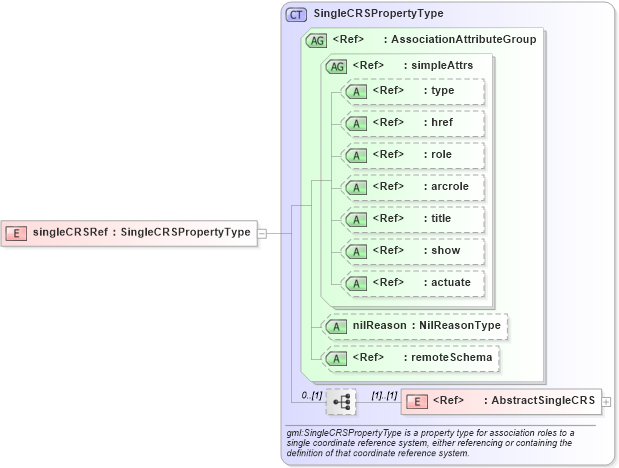Select the ': arcrole' attribute label
Screen dimensions: 619x468
(x=446, y=186)
